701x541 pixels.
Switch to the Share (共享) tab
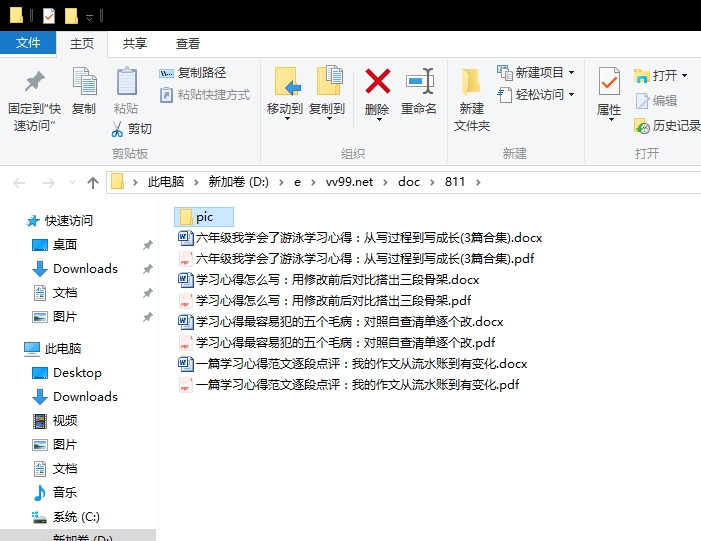[x=135, y=43]
